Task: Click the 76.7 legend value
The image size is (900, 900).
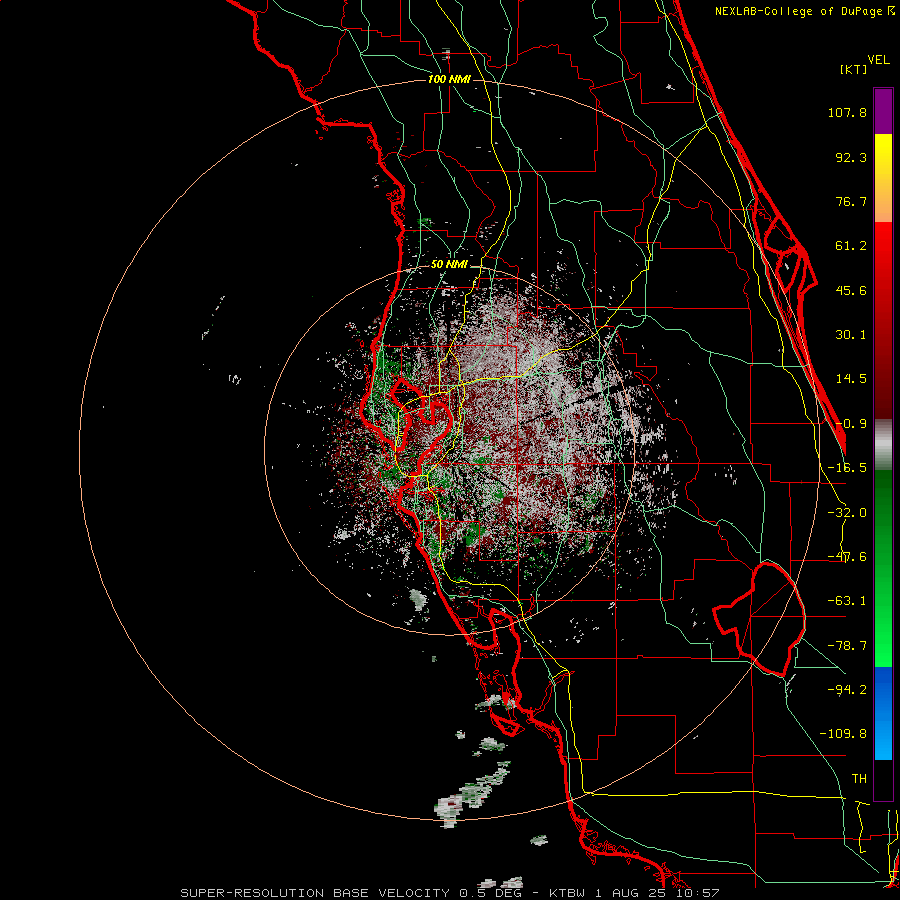Action: pos(851,201)
